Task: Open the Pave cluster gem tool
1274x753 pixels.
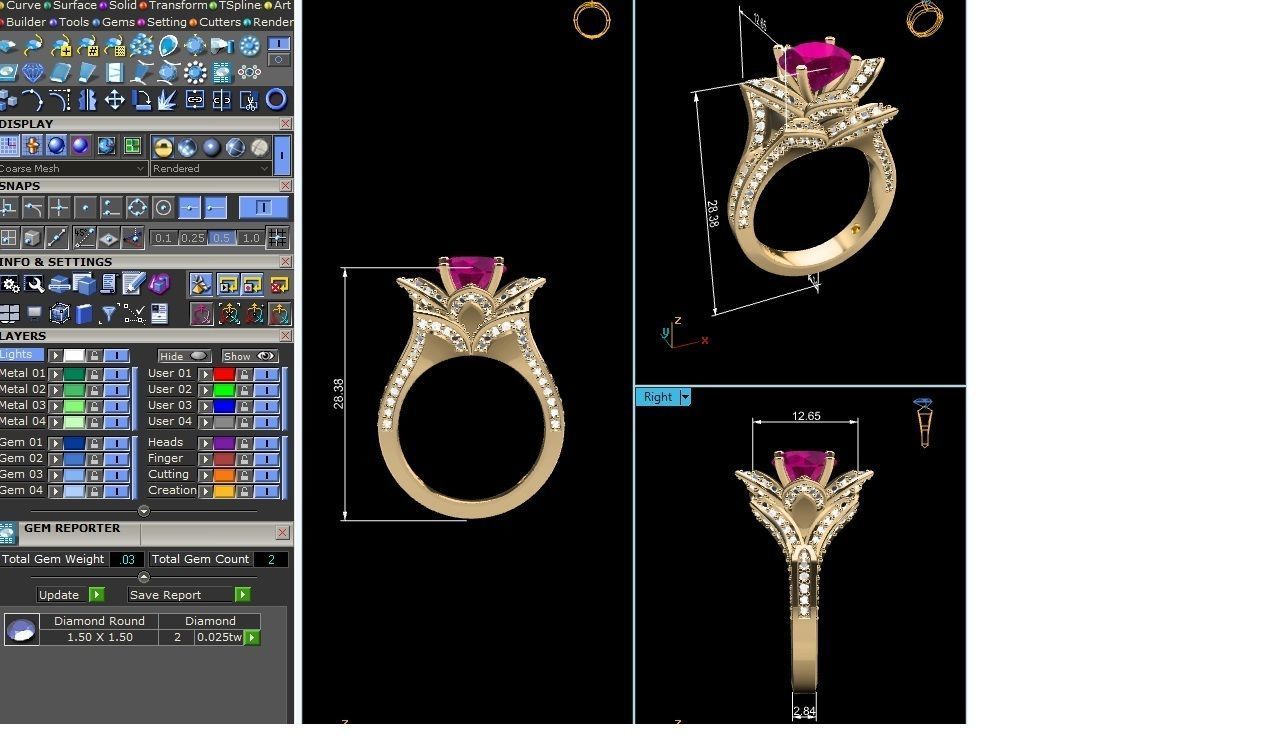Action: click(x=142, y=46)
